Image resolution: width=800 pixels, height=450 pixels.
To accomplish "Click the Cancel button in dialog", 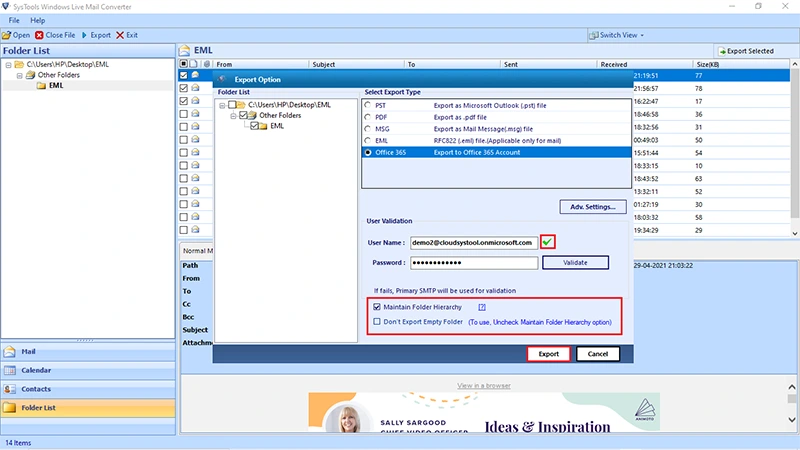I will pos(597,354).
